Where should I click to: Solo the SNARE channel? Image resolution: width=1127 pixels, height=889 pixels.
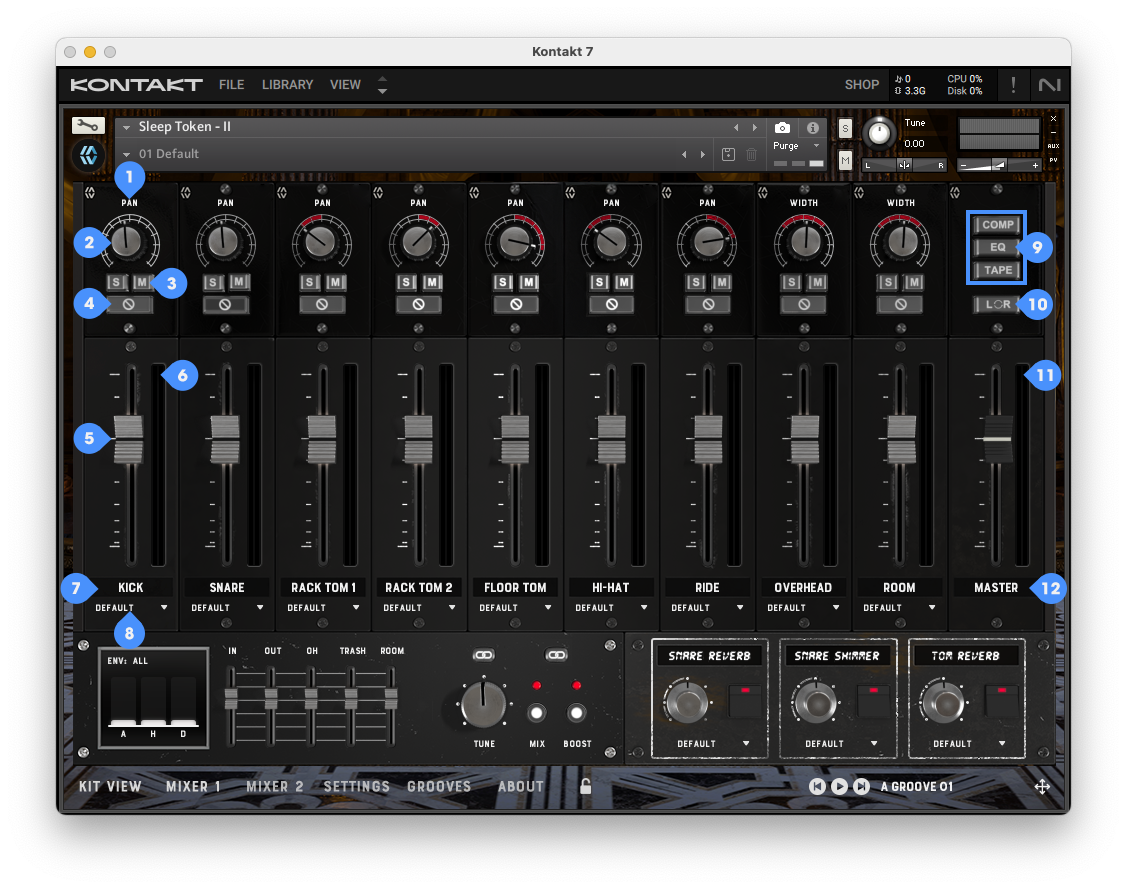pyautogui.click(x=213, y=283)
